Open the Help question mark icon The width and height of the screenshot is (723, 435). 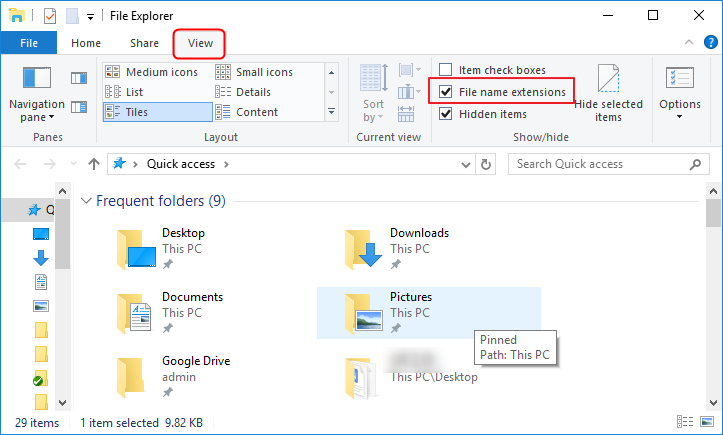(711, 42)
